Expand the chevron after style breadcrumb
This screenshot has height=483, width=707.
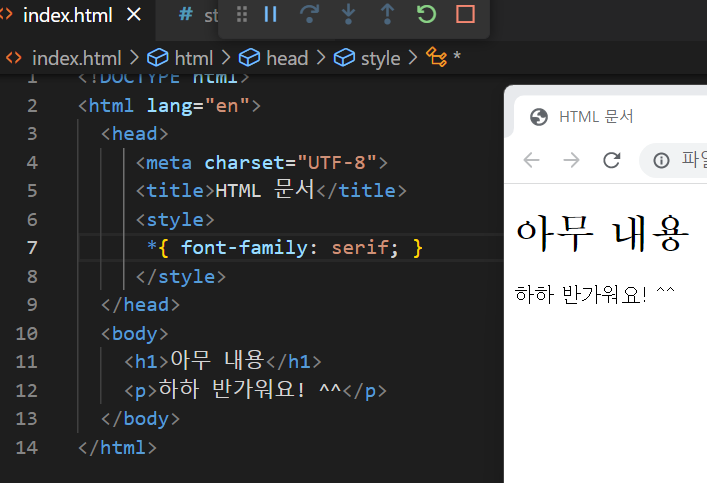click(x=413, y=58)
